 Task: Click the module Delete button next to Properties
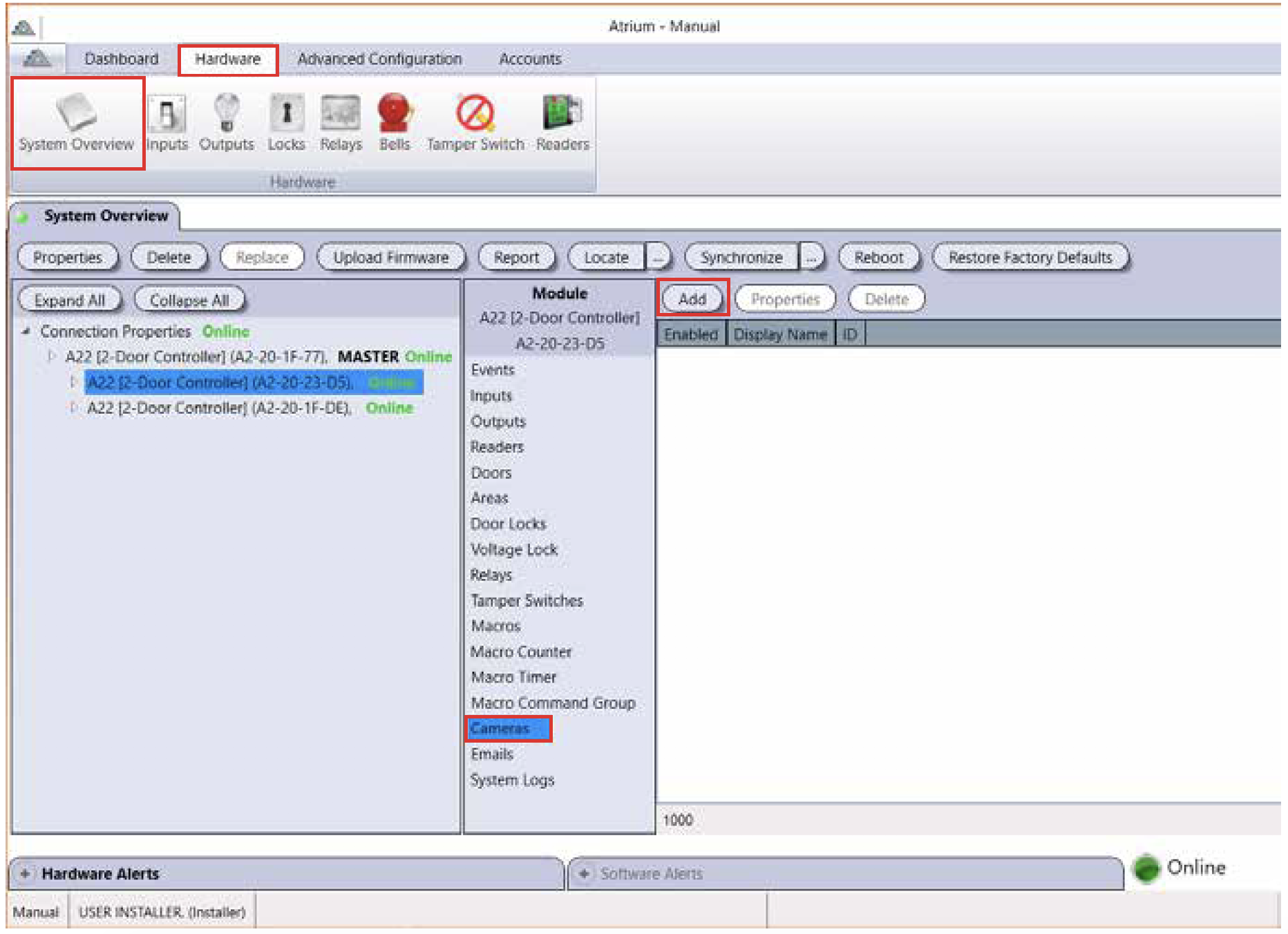[x=887, y=299]
